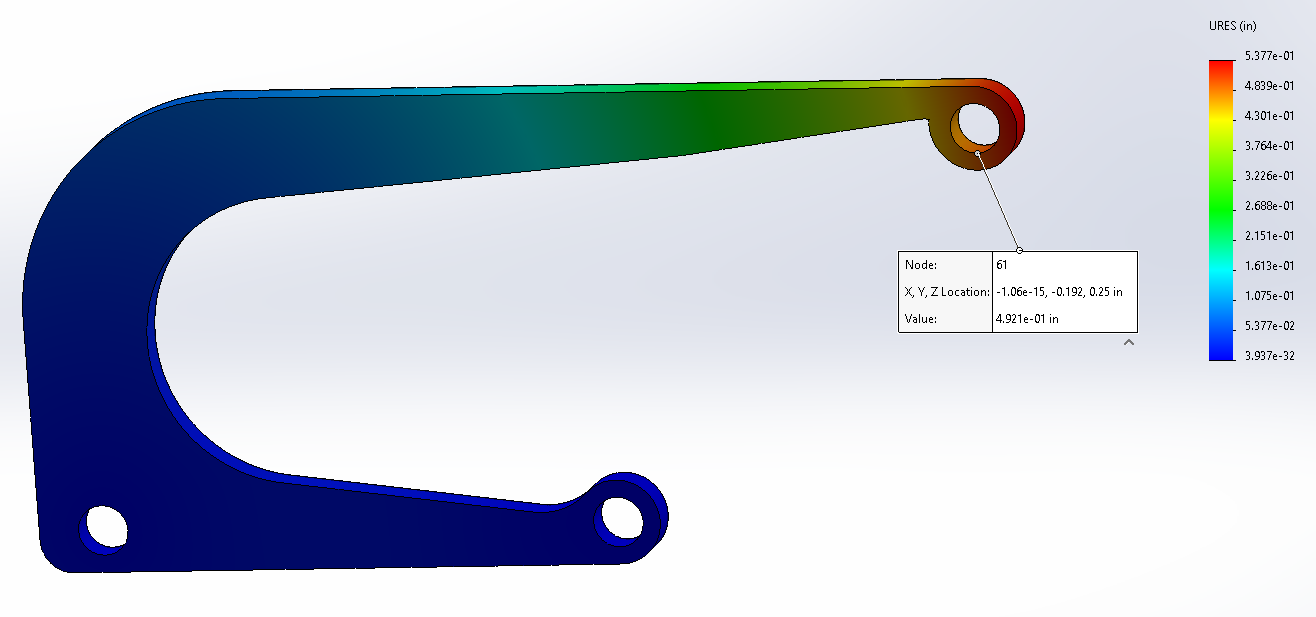Click the callout anchor circle atop probe box
The width and height of the screenshot is (1316, 617).
pos(1019,250)
